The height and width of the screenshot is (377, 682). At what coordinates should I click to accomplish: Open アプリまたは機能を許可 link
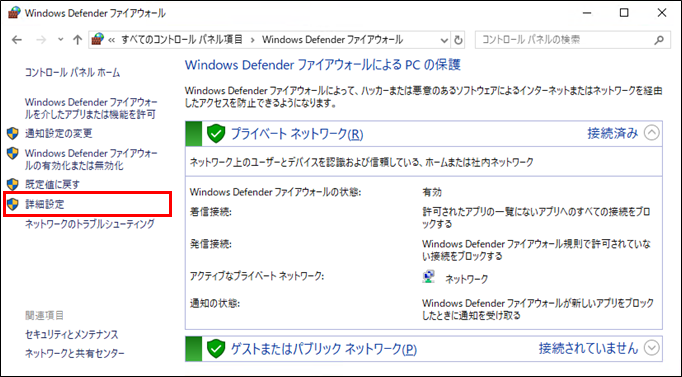pos(91,108)
